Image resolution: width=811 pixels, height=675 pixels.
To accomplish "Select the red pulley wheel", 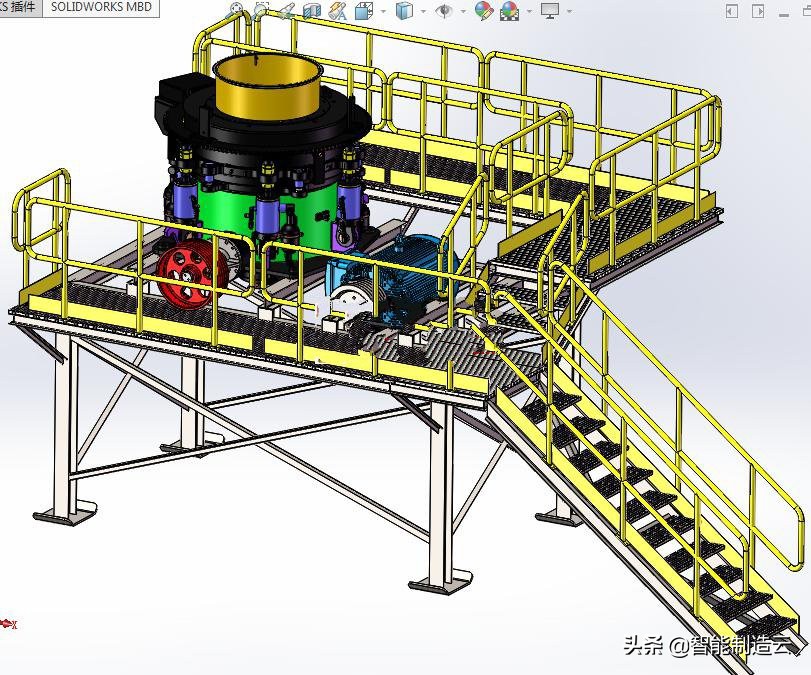I will (192, 275).
